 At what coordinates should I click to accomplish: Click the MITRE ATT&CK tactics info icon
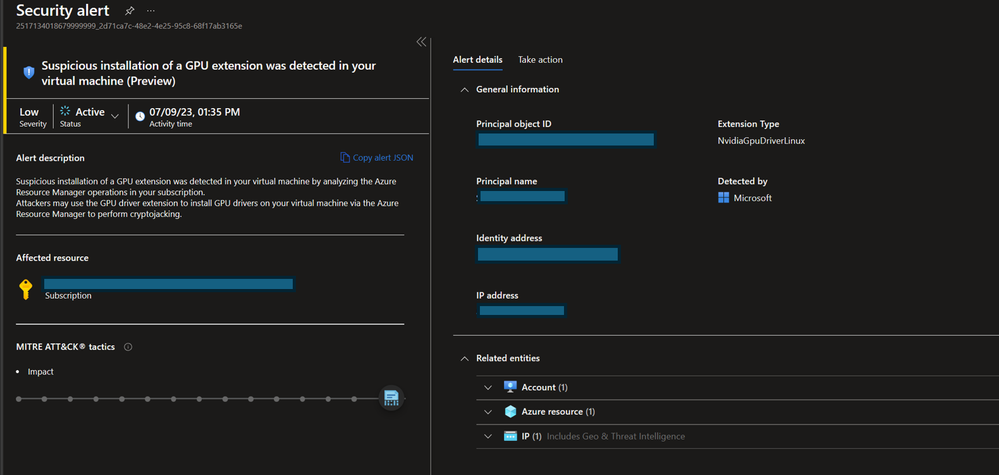tap(128, 347)
